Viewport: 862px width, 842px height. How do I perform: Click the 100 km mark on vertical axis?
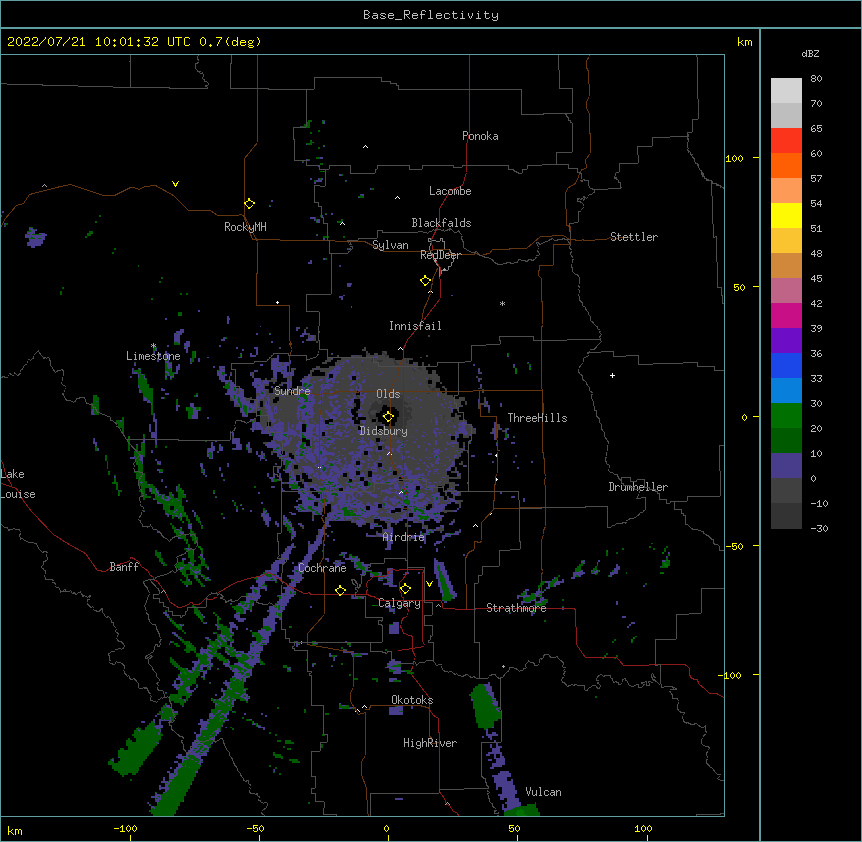coord(734,158)
